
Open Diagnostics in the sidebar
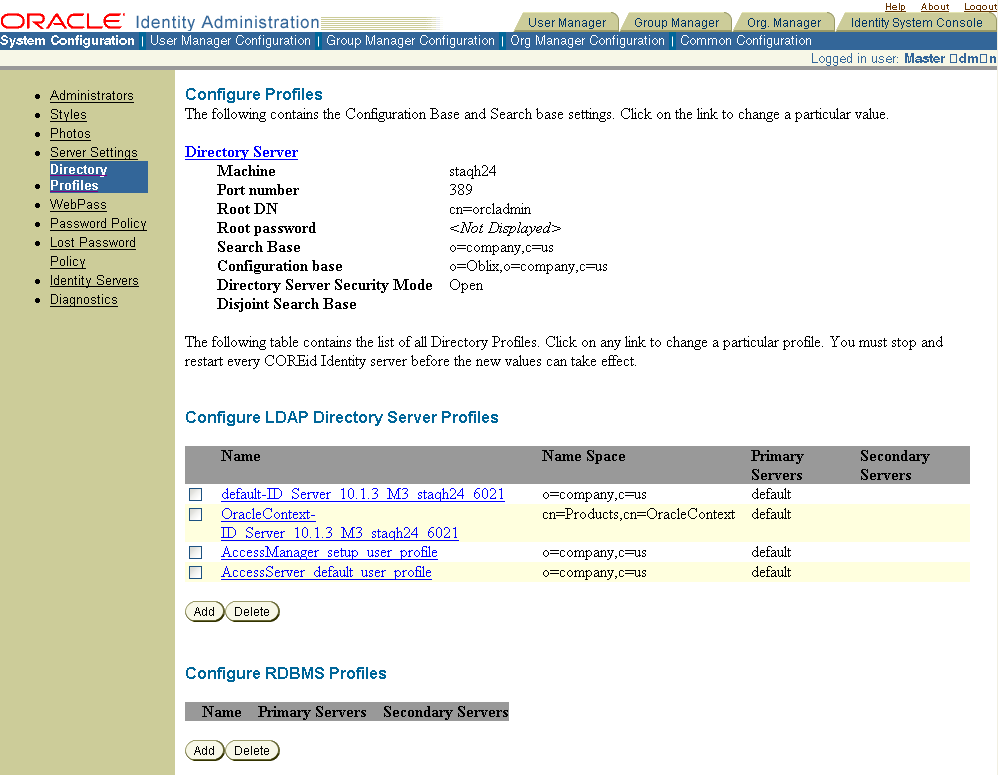pos(83,300)
